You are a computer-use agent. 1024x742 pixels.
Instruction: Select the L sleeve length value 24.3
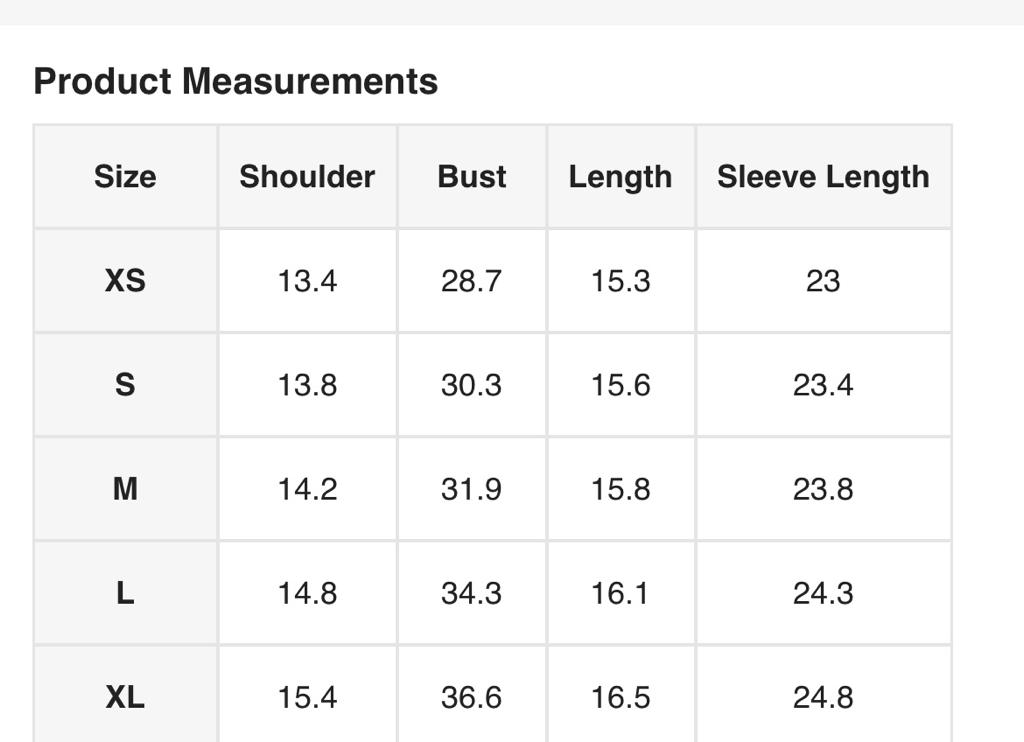click(823, 593)
